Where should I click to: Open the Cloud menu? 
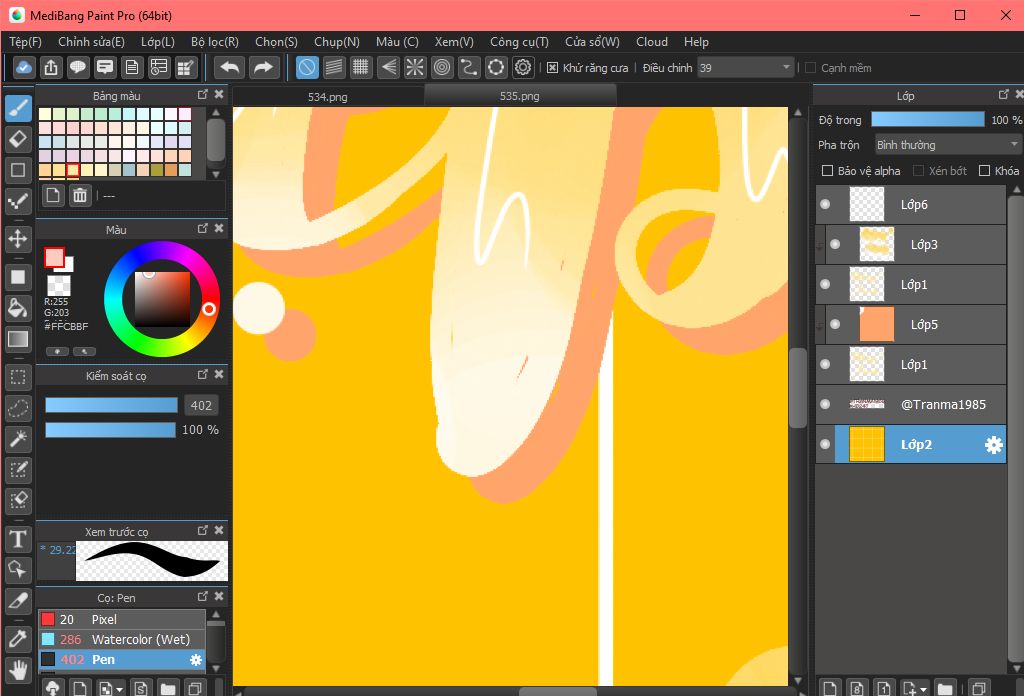coord(652,42)
